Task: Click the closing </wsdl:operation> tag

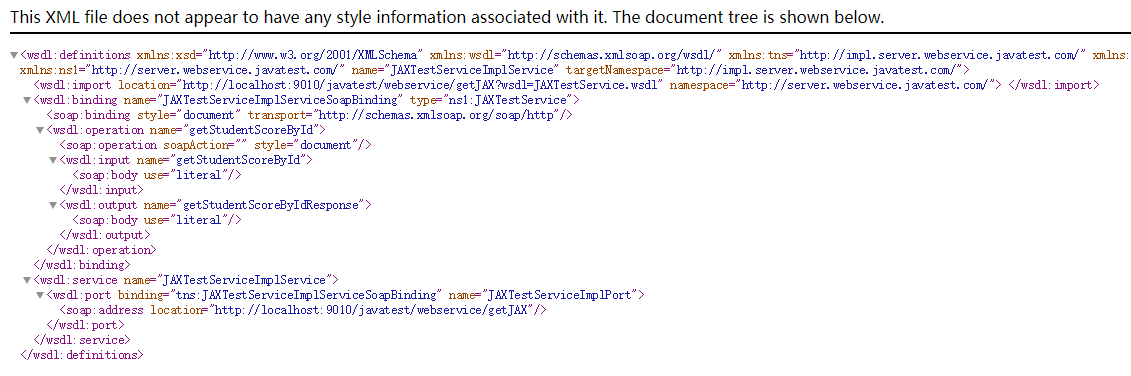Action: tap(101, 250)
